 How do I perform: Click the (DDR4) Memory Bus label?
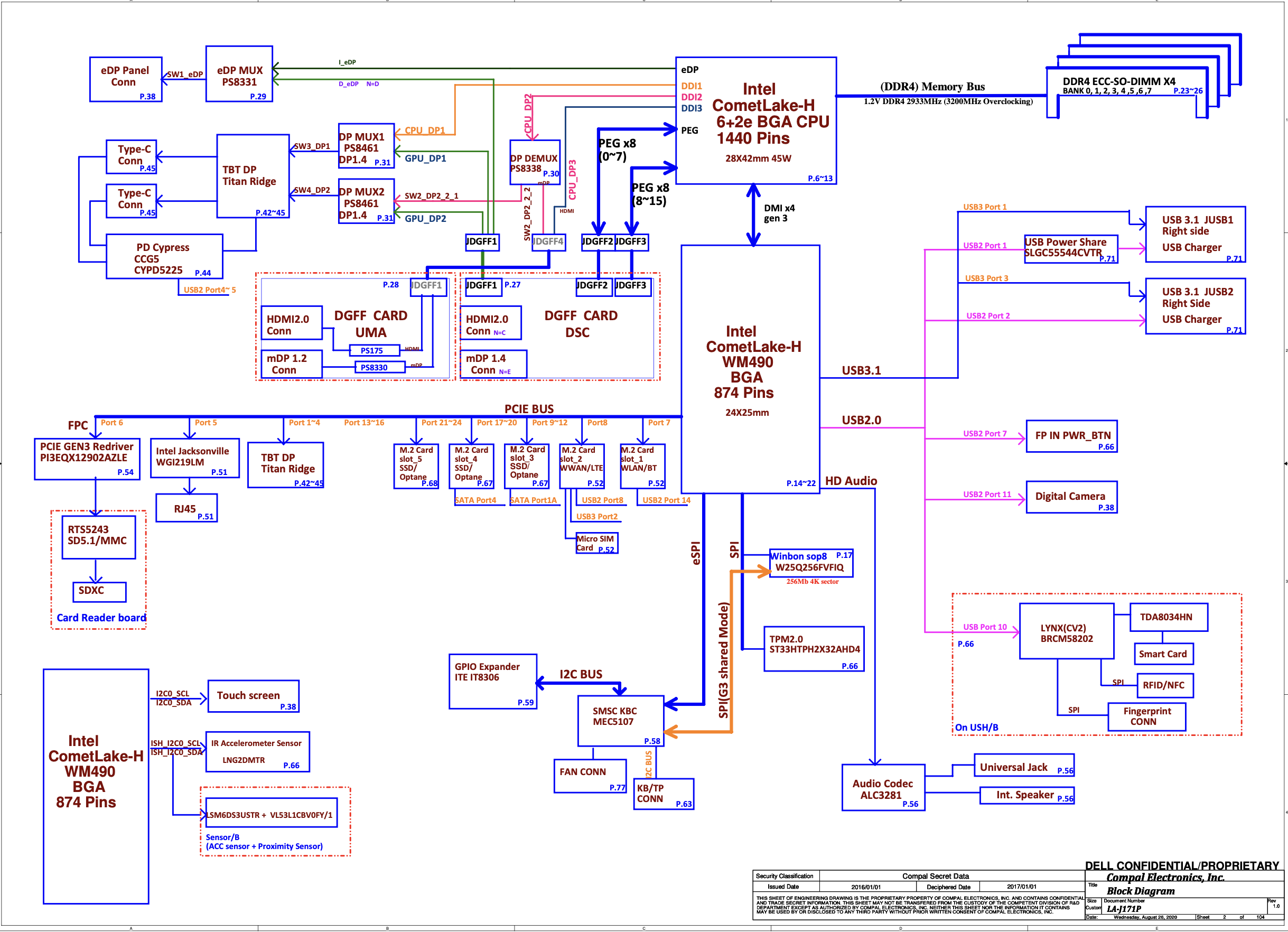(932, 86)
